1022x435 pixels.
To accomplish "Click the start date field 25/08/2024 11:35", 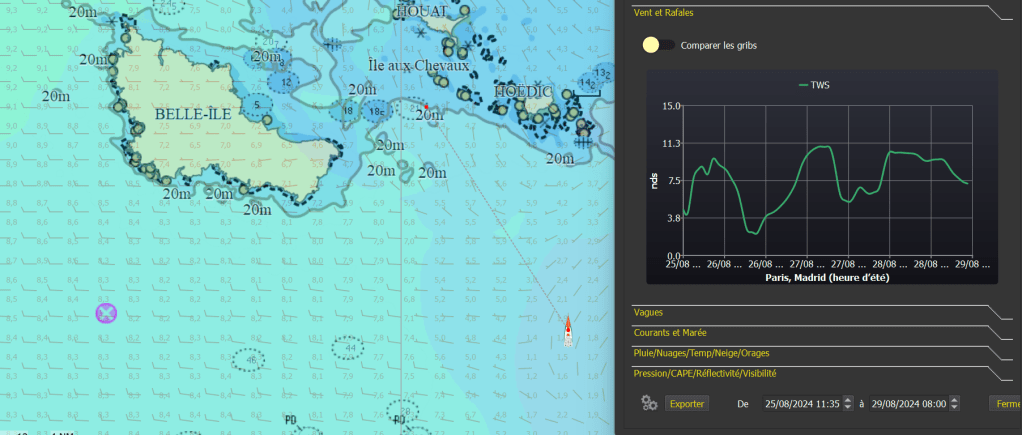I will point(801,403).
